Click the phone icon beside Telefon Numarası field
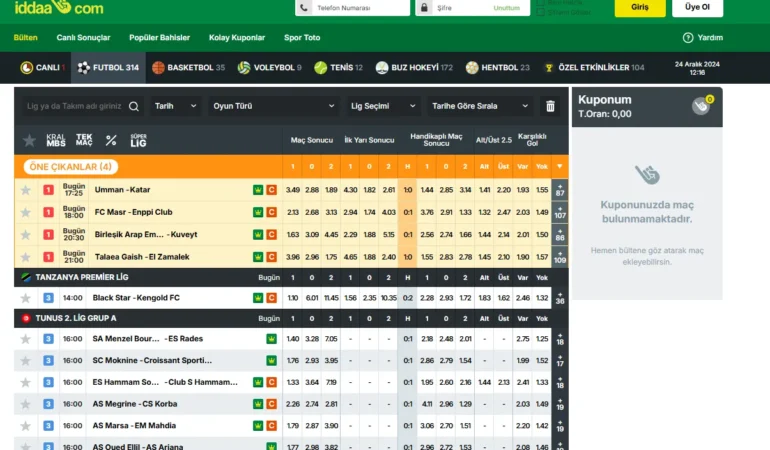This screenshot has width=770, height=450. click(x=304, y=7)
